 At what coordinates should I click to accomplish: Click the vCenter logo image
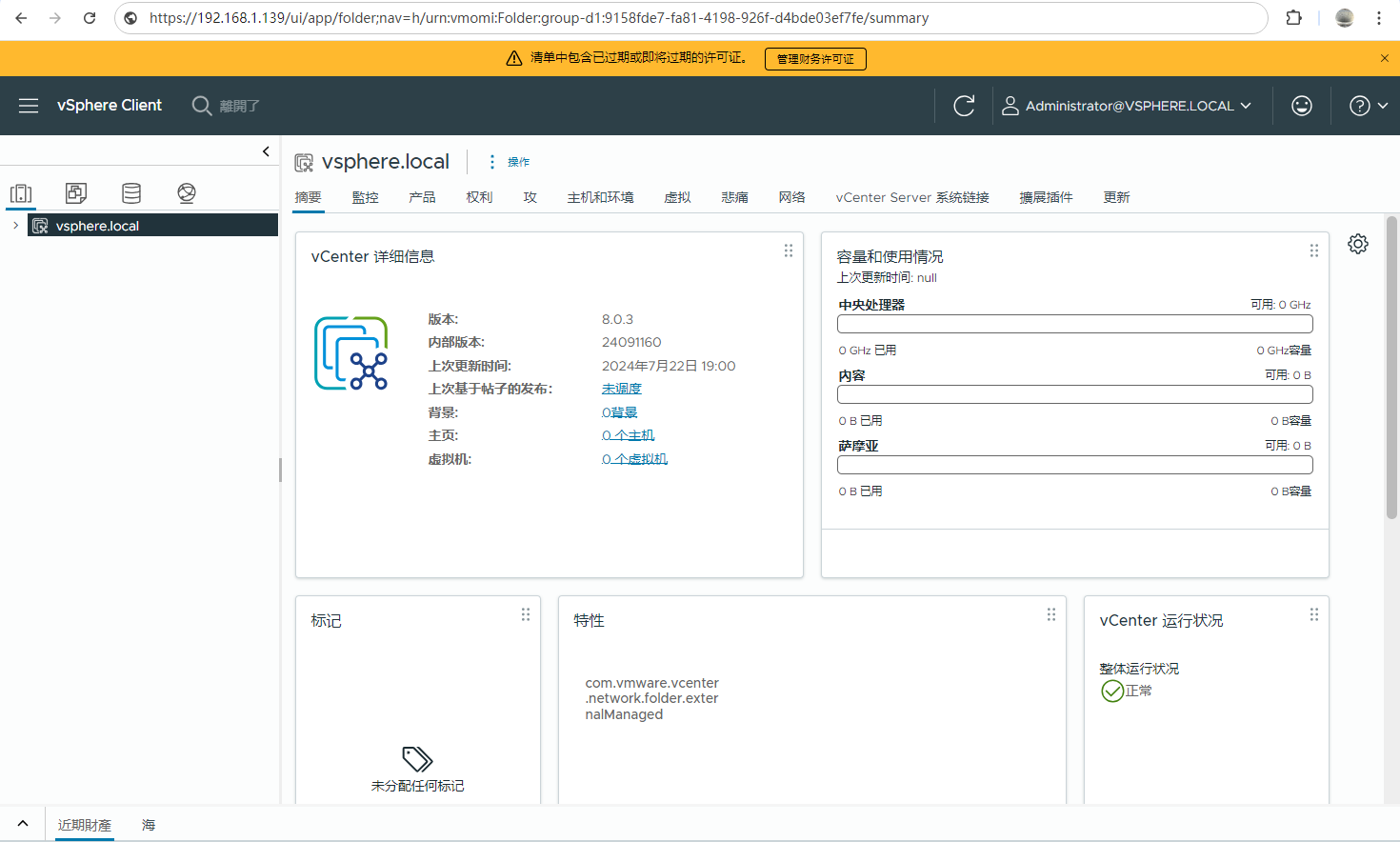351,353
